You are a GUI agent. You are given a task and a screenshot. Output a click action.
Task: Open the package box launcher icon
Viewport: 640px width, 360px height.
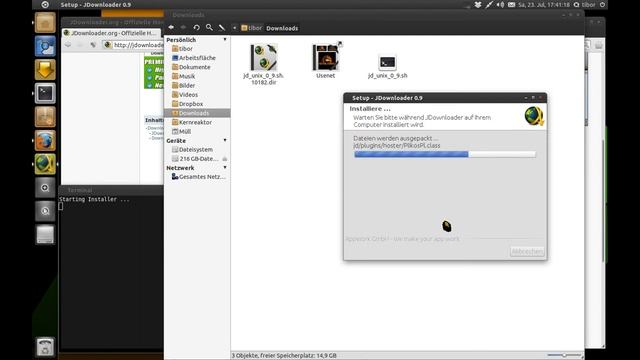[45, 117]
